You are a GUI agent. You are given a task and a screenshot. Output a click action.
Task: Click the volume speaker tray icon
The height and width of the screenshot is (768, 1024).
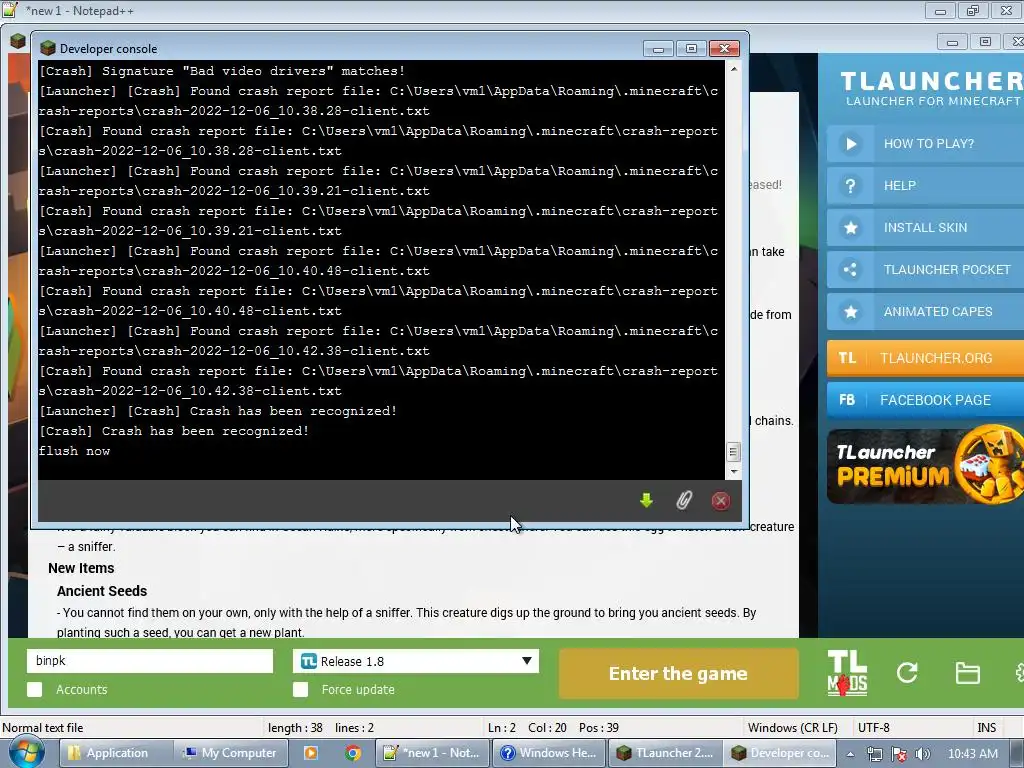[x=923, y=754]
